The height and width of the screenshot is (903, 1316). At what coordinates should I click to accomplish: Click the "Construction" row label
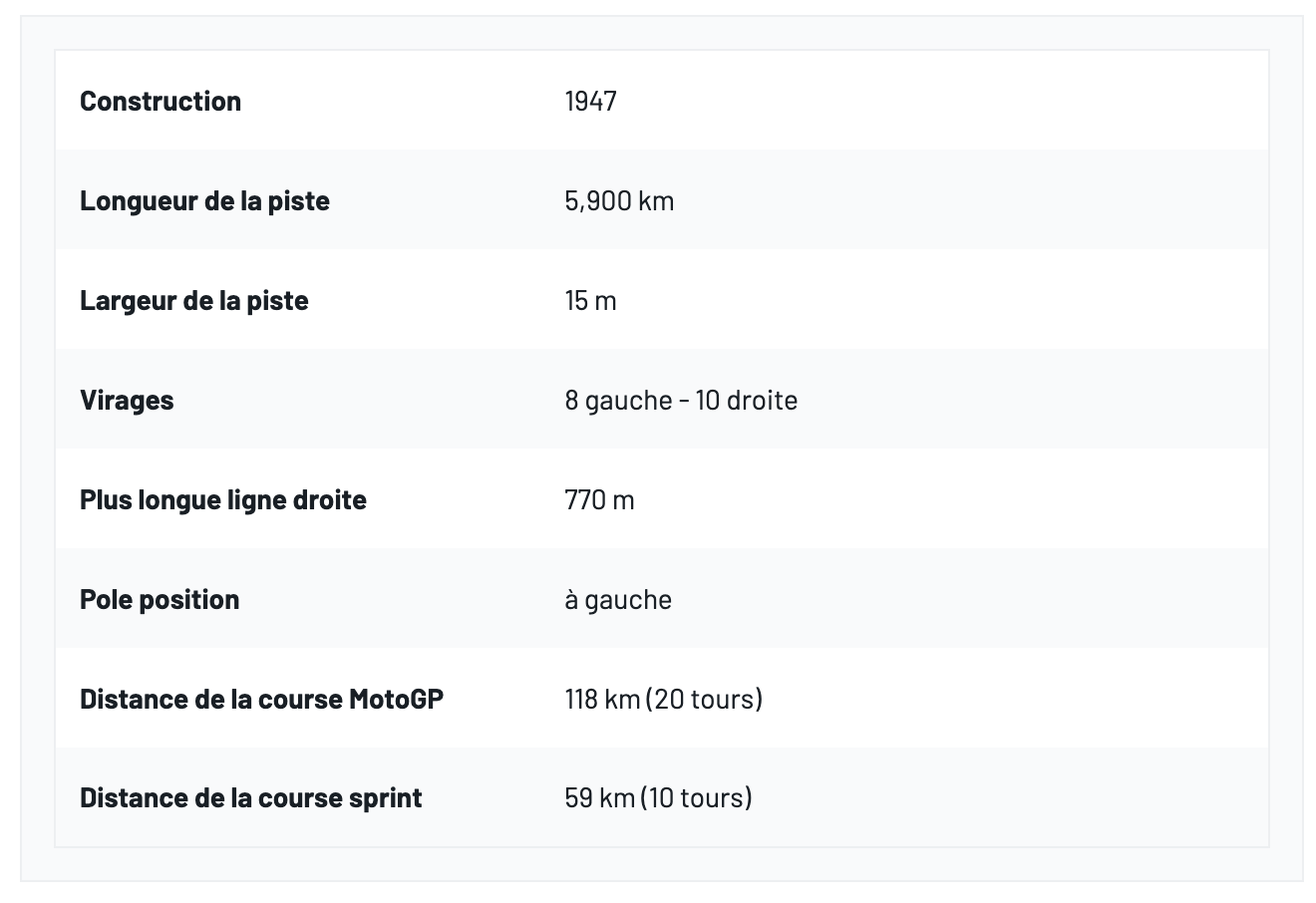click(161, 102)
